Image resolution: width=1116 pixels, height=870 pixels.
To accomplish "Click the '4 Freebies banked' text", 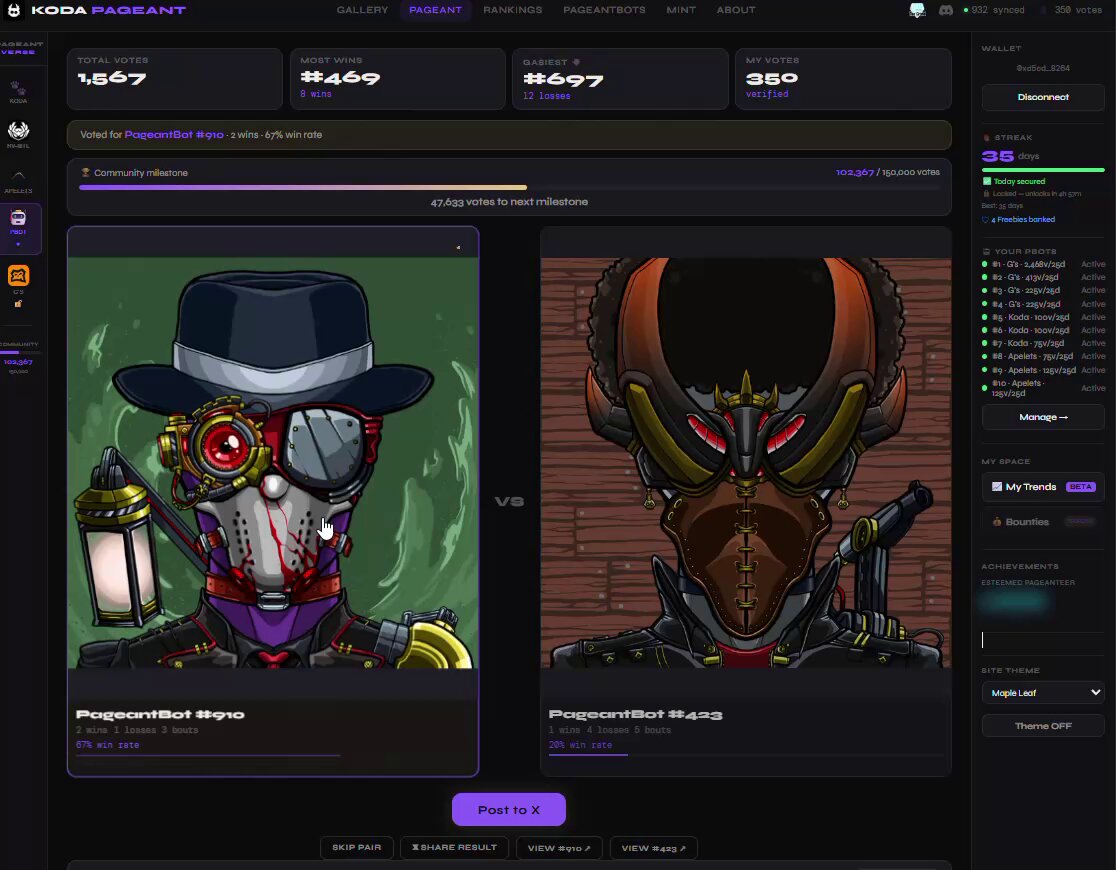I will pyautogui.click(x=1023, y=220).
